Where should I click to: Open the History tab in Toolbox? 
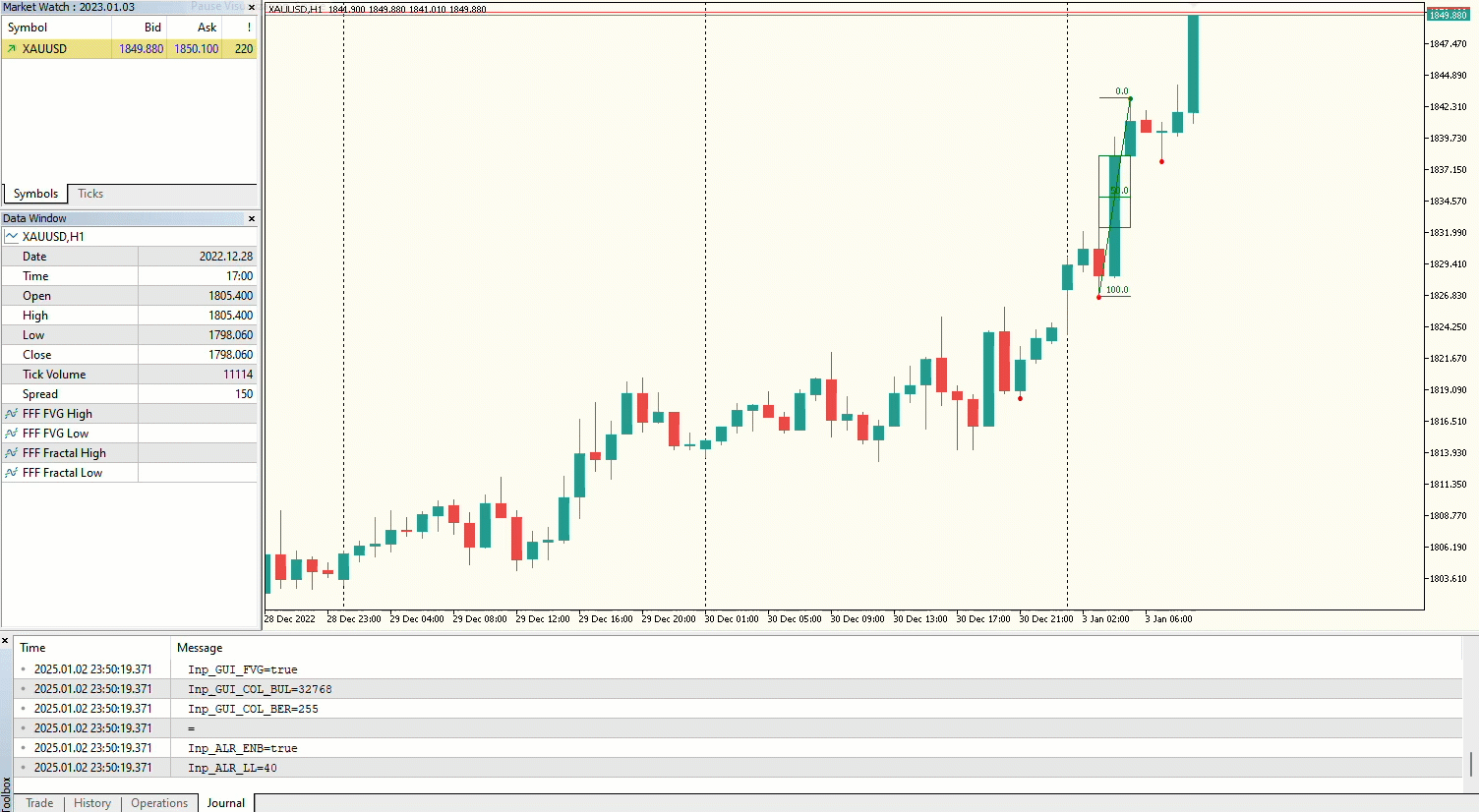point(92,803)
